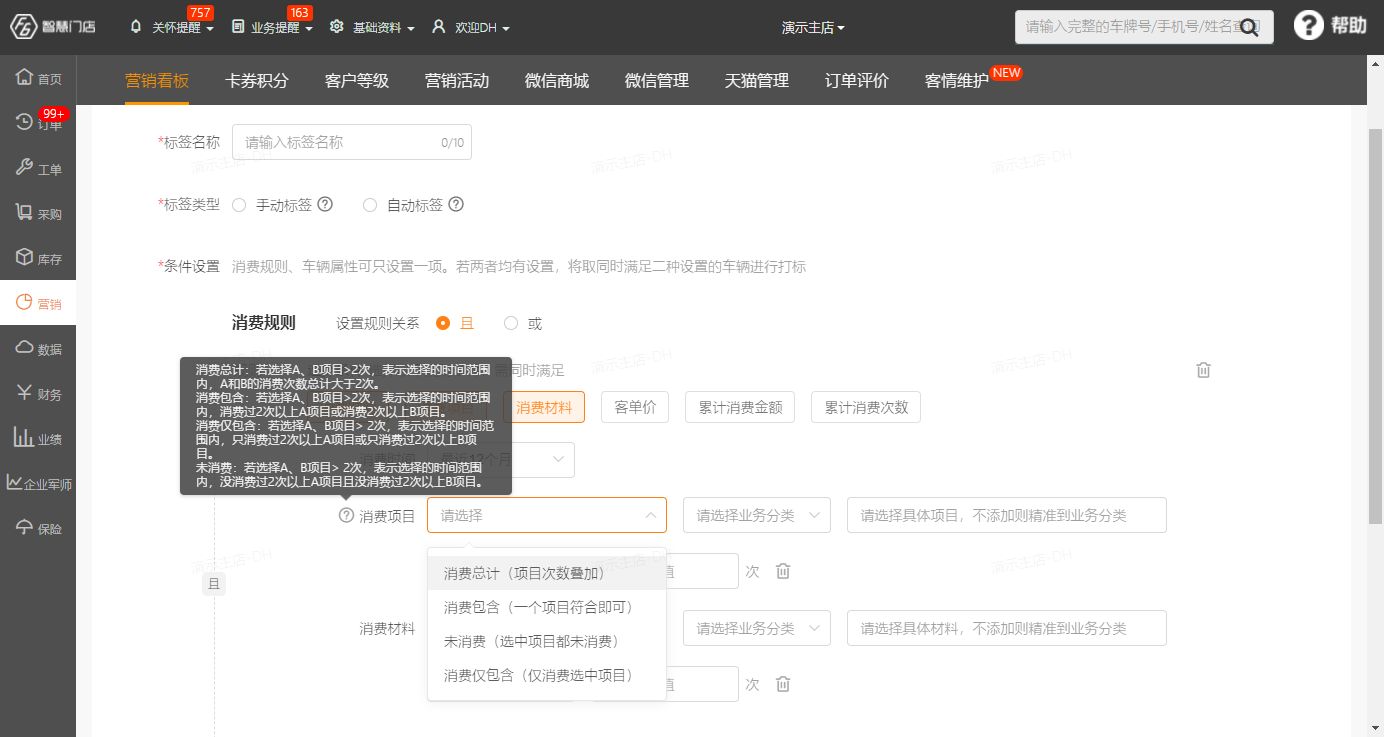Click 消费材料 具体材料 input field
This screenshot has height=737, width=1384.
(x=1007, y=628)
